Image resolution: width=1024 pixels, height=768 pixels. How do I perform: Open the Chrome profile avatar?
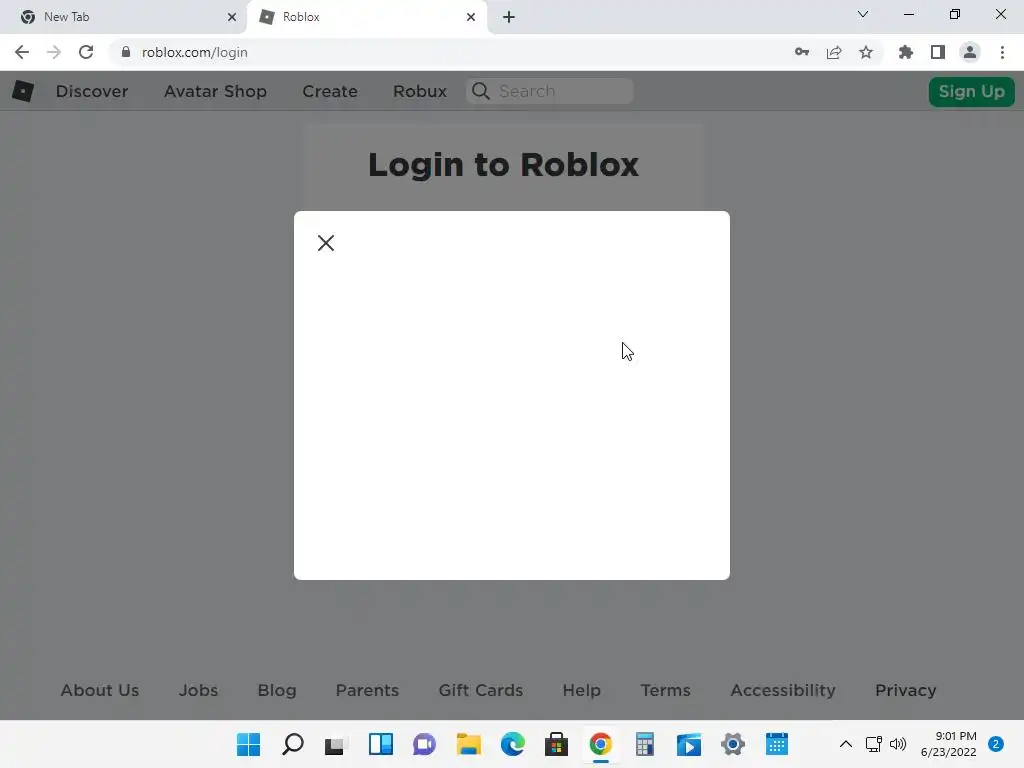[970, 52]
